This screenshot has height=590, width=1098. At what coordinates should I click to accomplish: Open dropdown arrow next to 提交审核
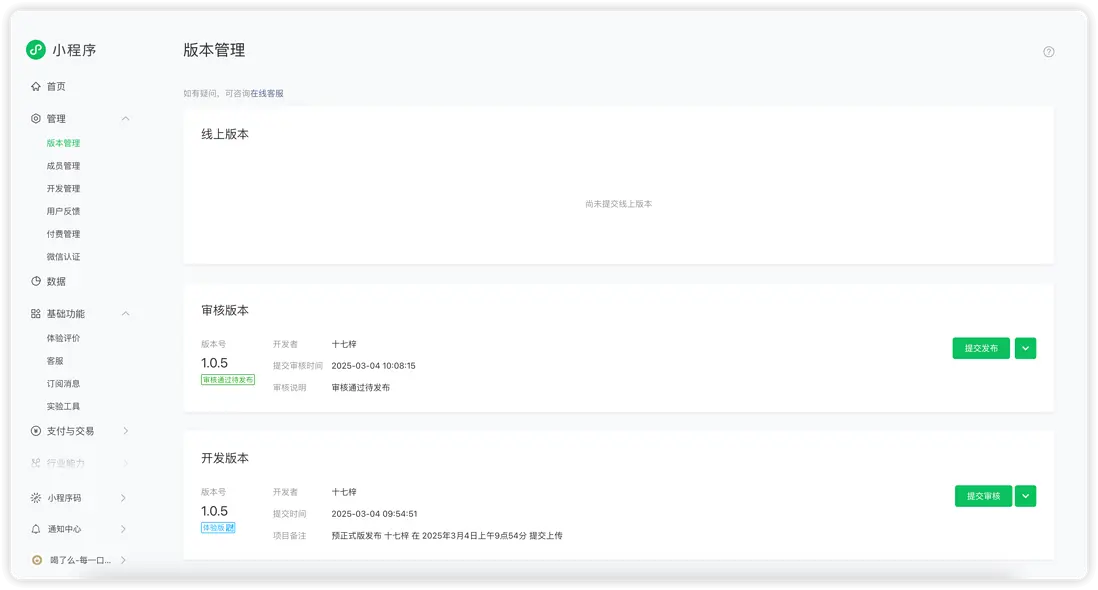1025,496
